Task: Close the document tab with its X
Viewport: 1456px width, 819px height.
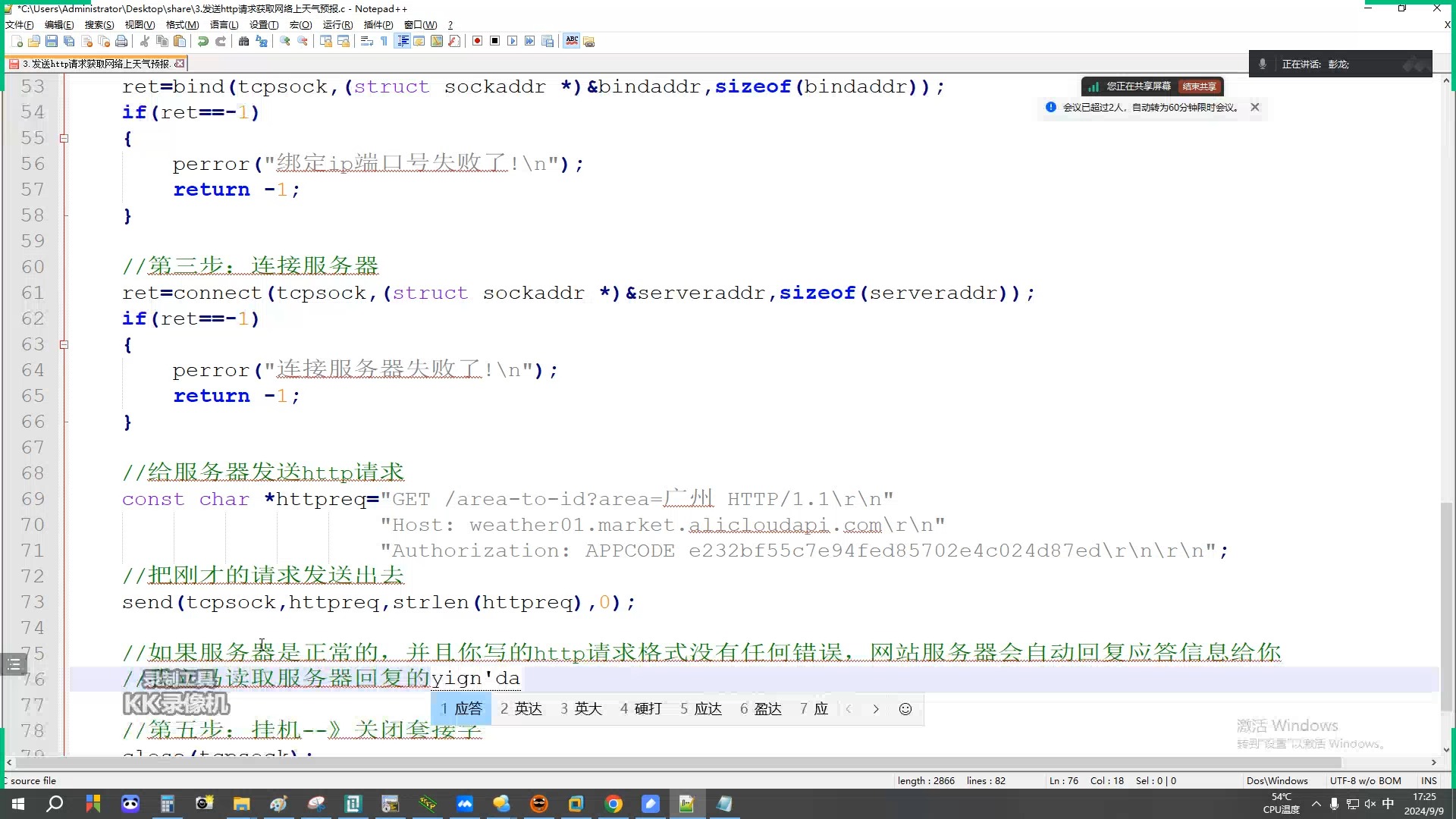Action: [180, 64]
